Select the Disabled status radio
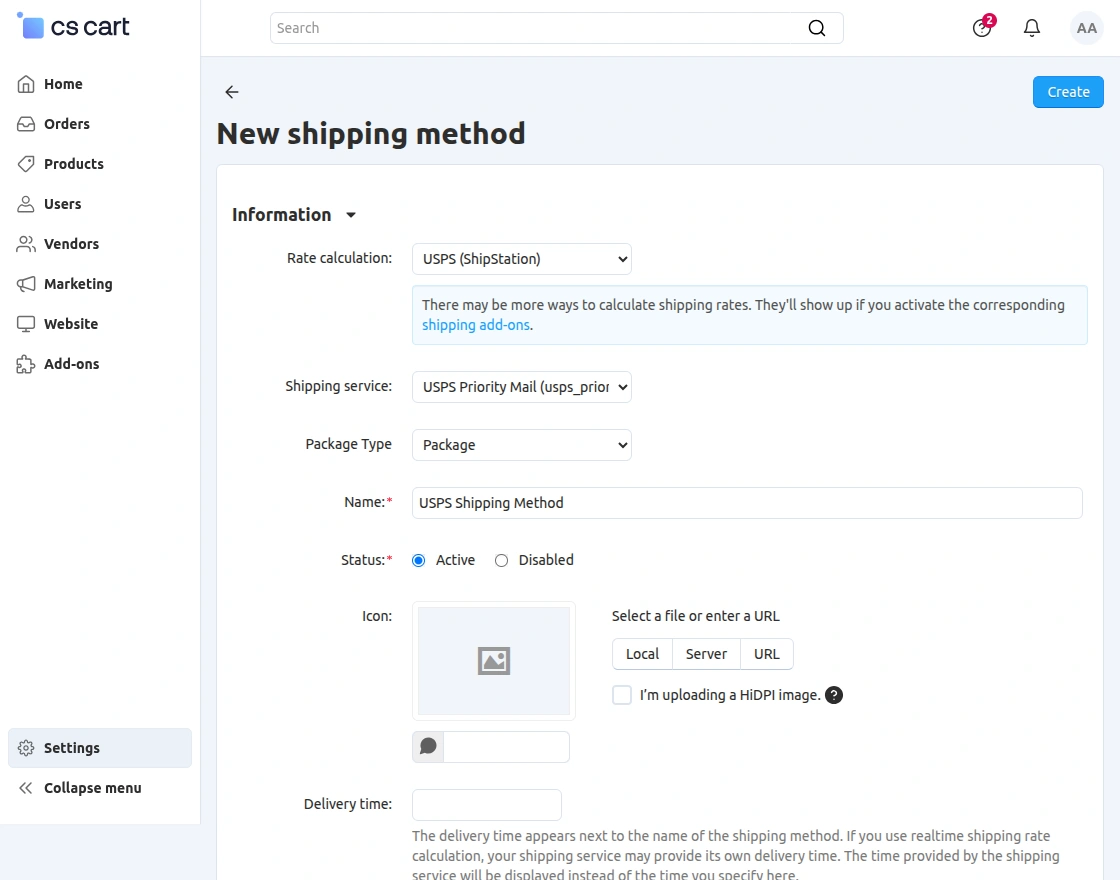The width and height of the screenshot is (1120, 880). [501, 561]
